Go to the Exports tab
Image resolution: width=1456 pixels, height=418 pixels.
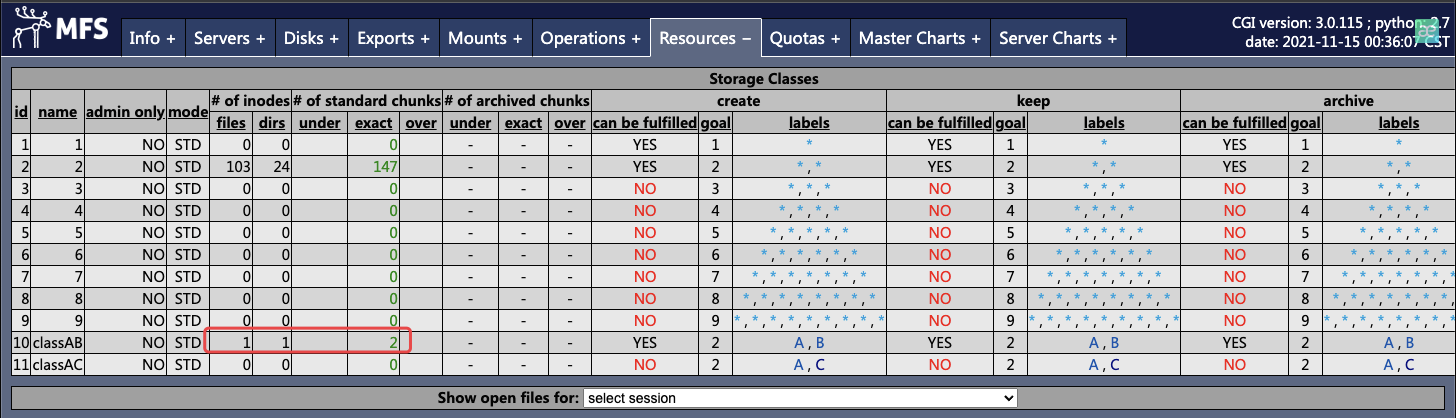click(393, 38)
